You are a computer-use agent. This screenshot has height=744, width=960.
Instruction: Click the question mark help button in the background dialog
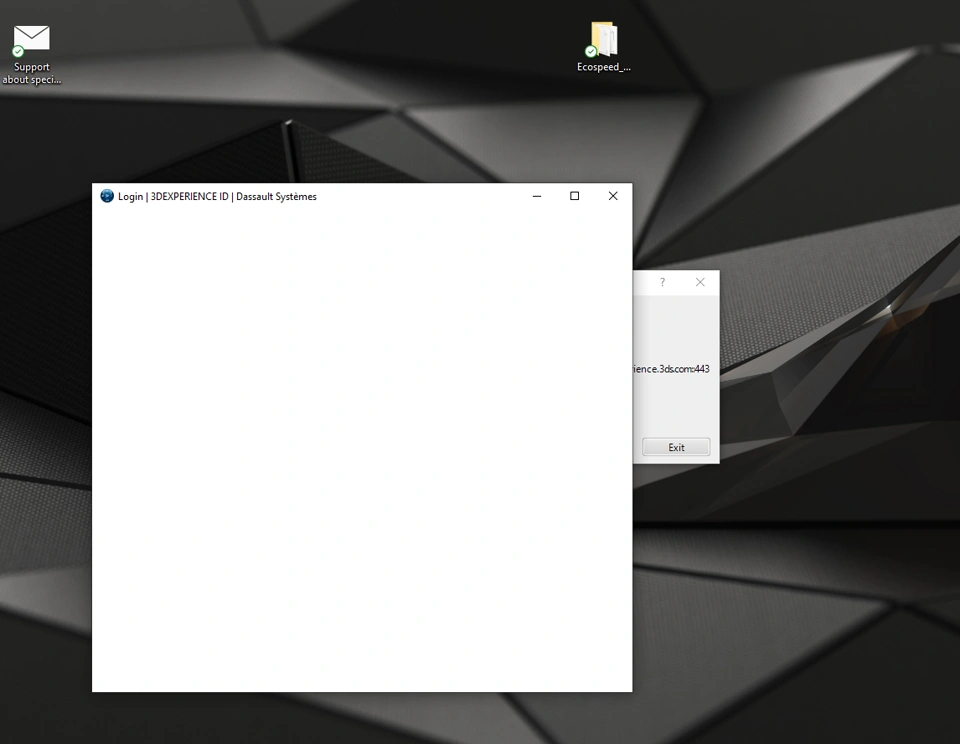[x=662, y=282]
